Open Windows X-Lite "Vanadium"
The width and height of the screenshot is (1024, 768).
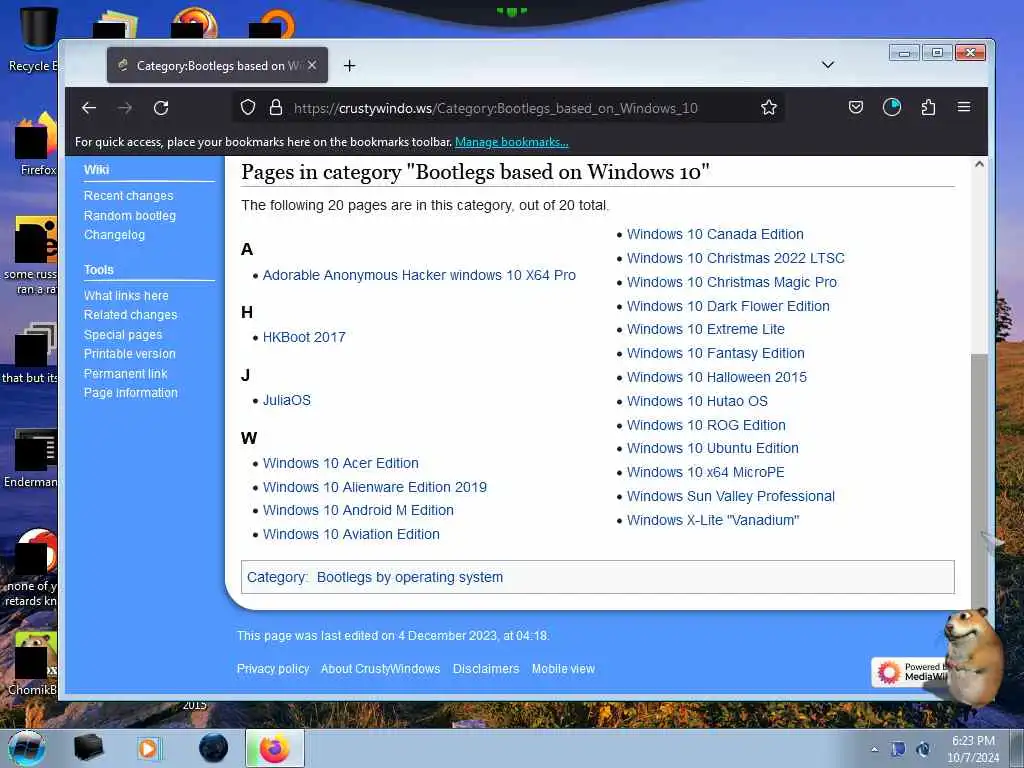click(712, 520)
